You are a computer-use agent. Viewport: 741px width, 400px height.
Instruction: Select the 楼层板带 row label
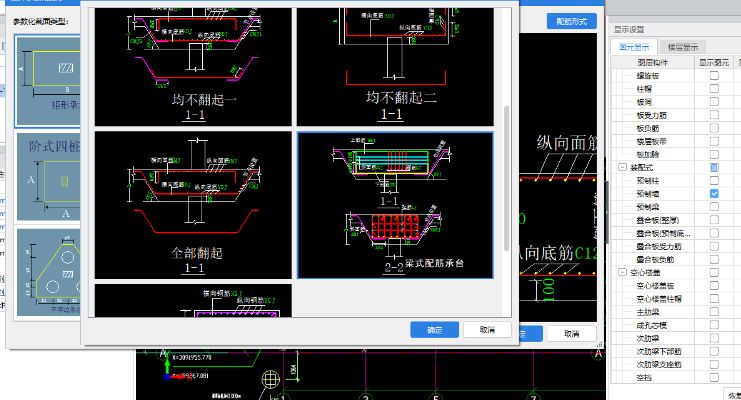tap(651, 141)
